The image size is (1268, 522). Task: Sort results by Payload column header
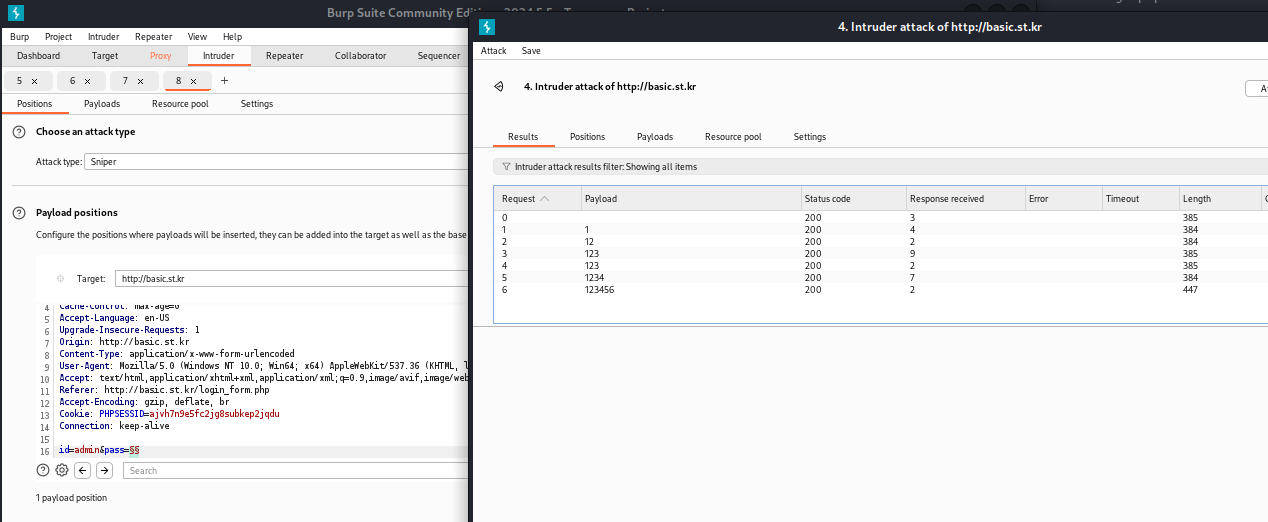pyautogui.click(x=691, y=199)
